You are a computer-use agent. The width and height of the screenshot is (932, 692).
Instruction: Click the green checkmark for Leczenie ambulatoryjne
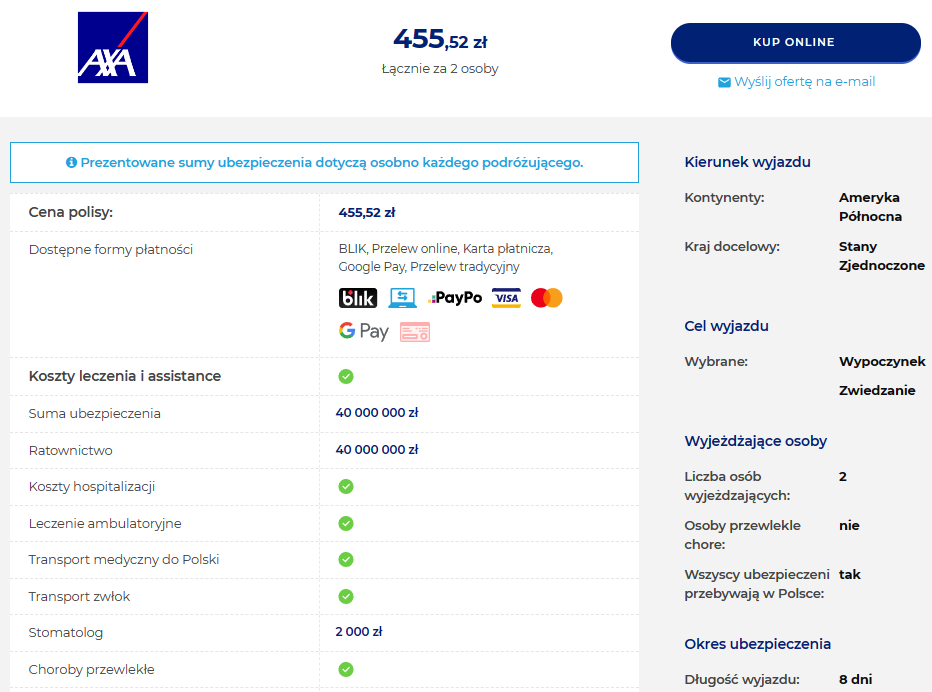[346, 523]
